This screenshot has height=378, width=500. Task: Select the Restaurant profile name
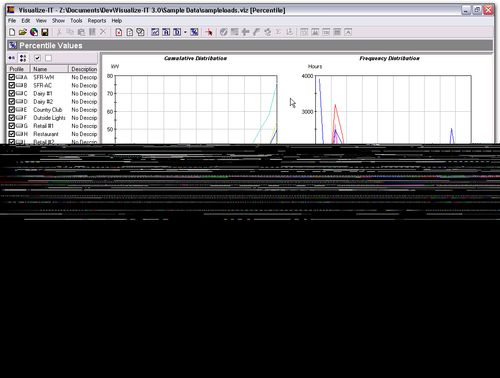(46, 134)
